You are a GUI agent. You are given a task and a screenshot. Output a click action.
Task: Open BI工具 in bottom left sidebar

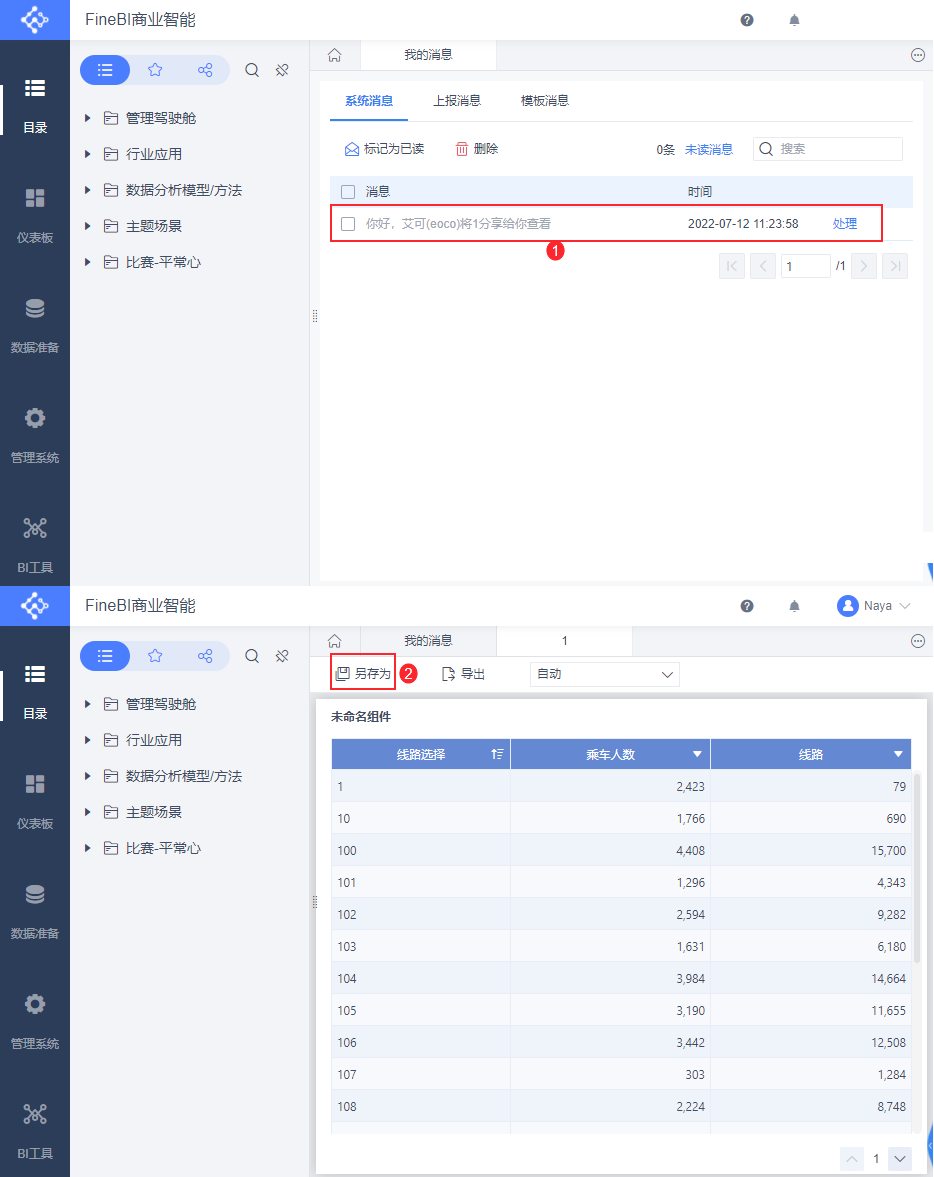(x=35, y=1132)
